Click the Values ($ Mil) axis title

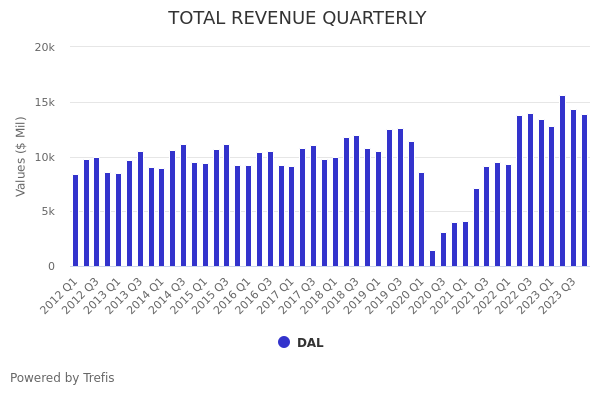click(21, 156)
